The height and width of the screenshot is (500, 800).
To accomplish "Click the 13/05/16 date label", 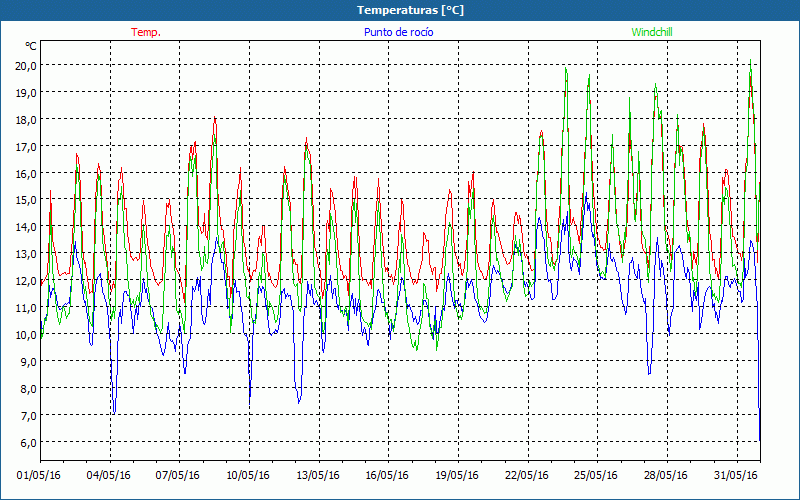I will coord(318,476).
